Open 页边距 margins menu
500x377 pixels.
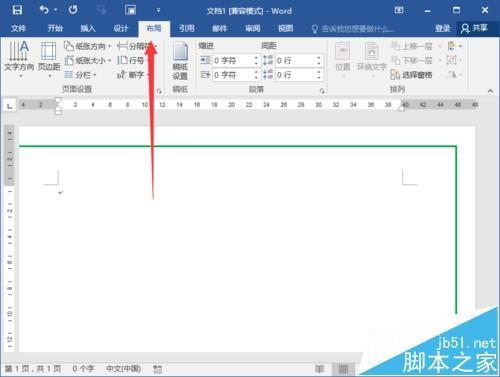click(x=49, y=60)
